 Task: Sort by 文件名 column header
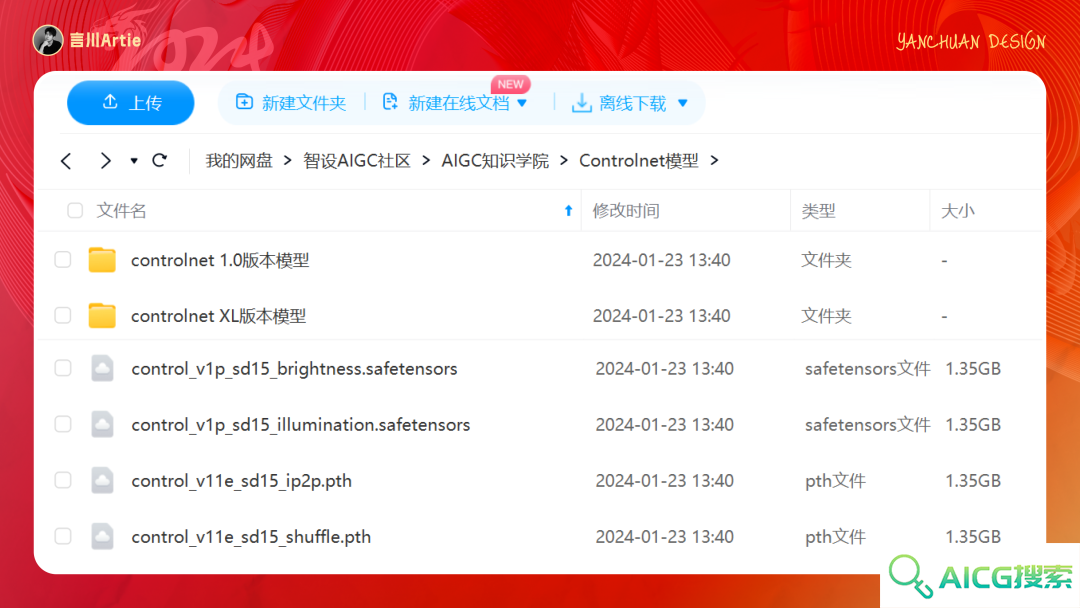(121, 211)
